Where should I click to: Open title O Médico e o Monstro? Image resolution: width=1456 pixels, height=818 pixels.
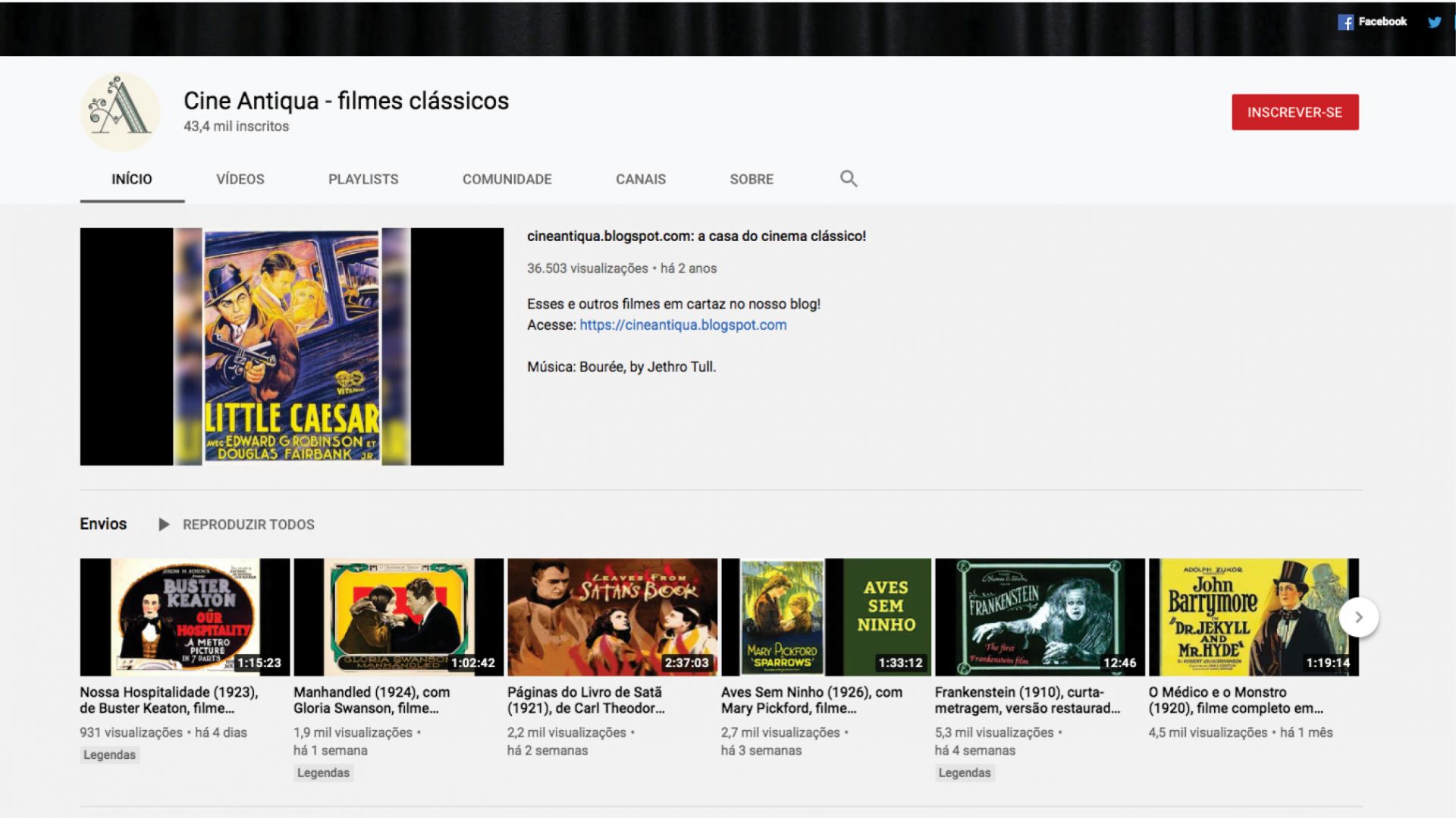click(1236, 700)
